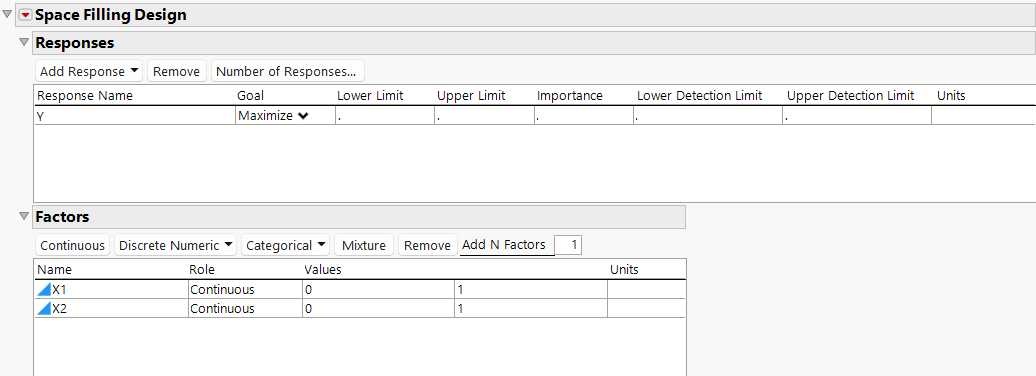Click the Lower Limit column header
The width and height of the screenshot is (1036, 376).
370,96
